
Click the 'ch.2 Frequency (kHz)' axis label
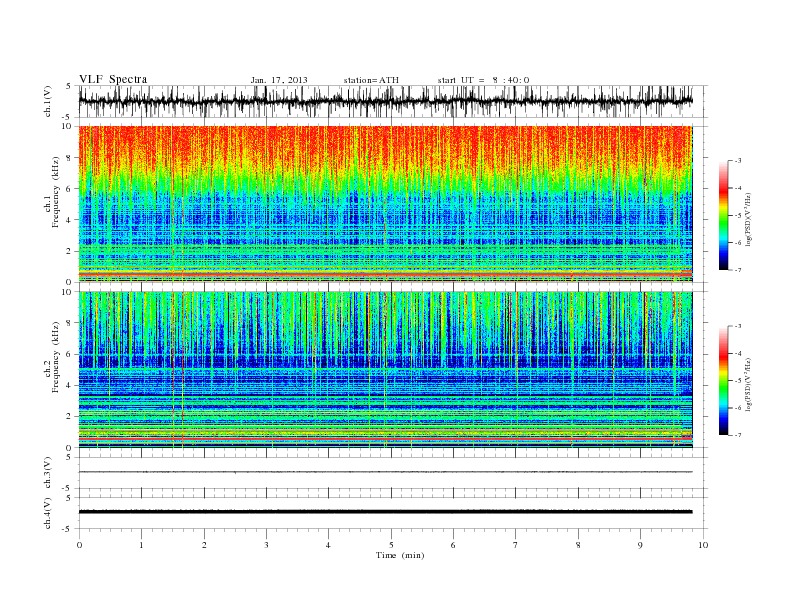point(52,356)
